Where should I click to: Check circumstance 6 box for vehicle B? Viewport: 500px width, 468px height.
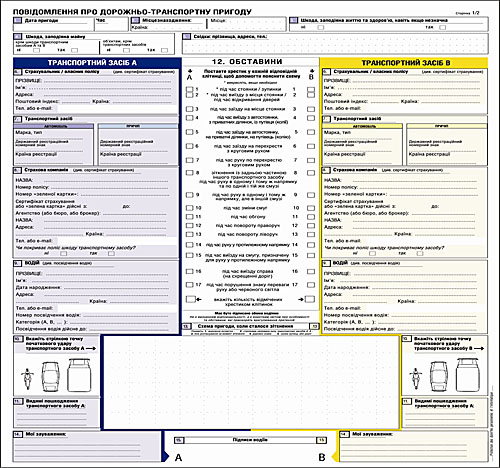[x=311, y=146]
